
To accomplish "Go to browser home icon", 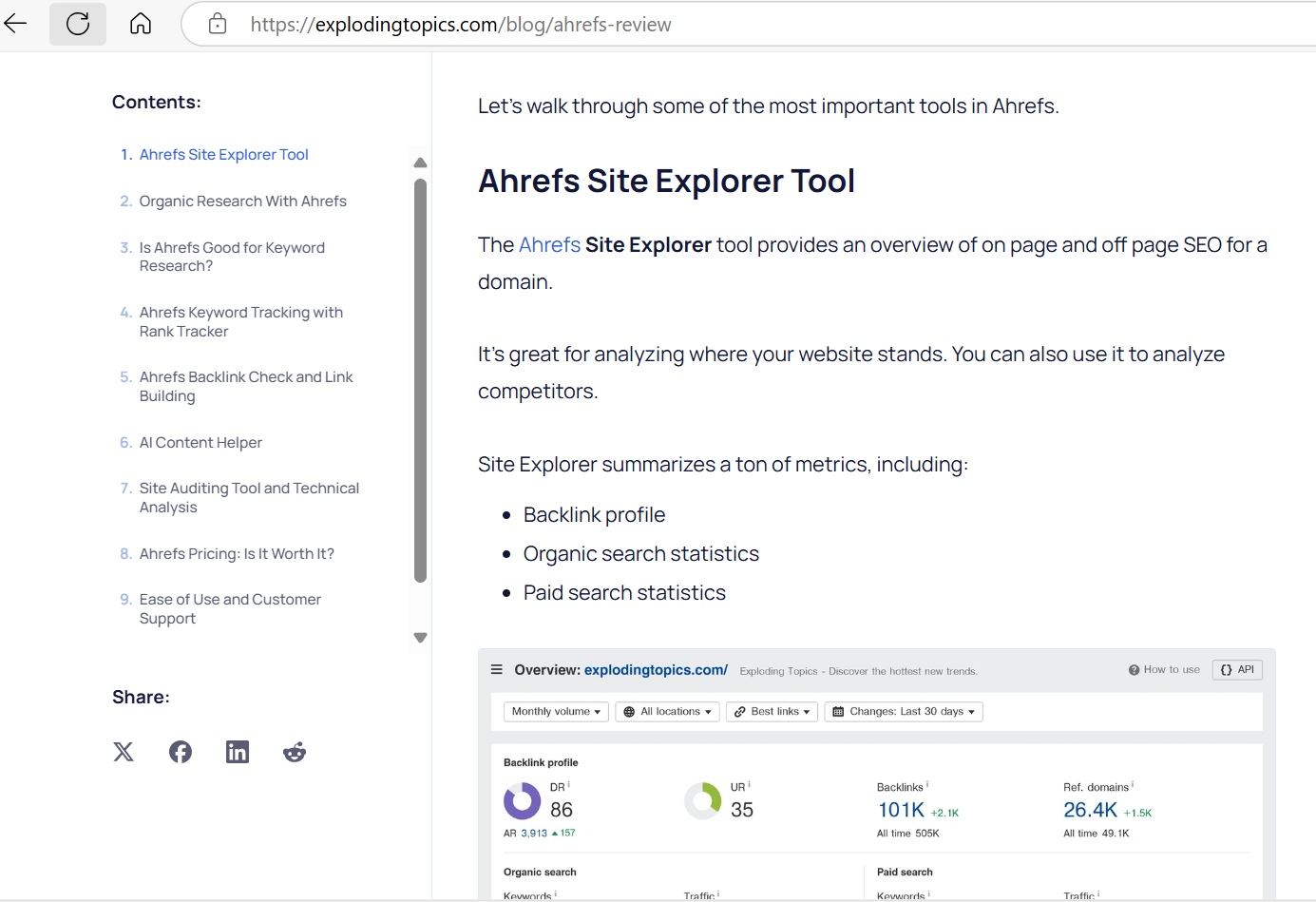I will [x=141, y=24].
